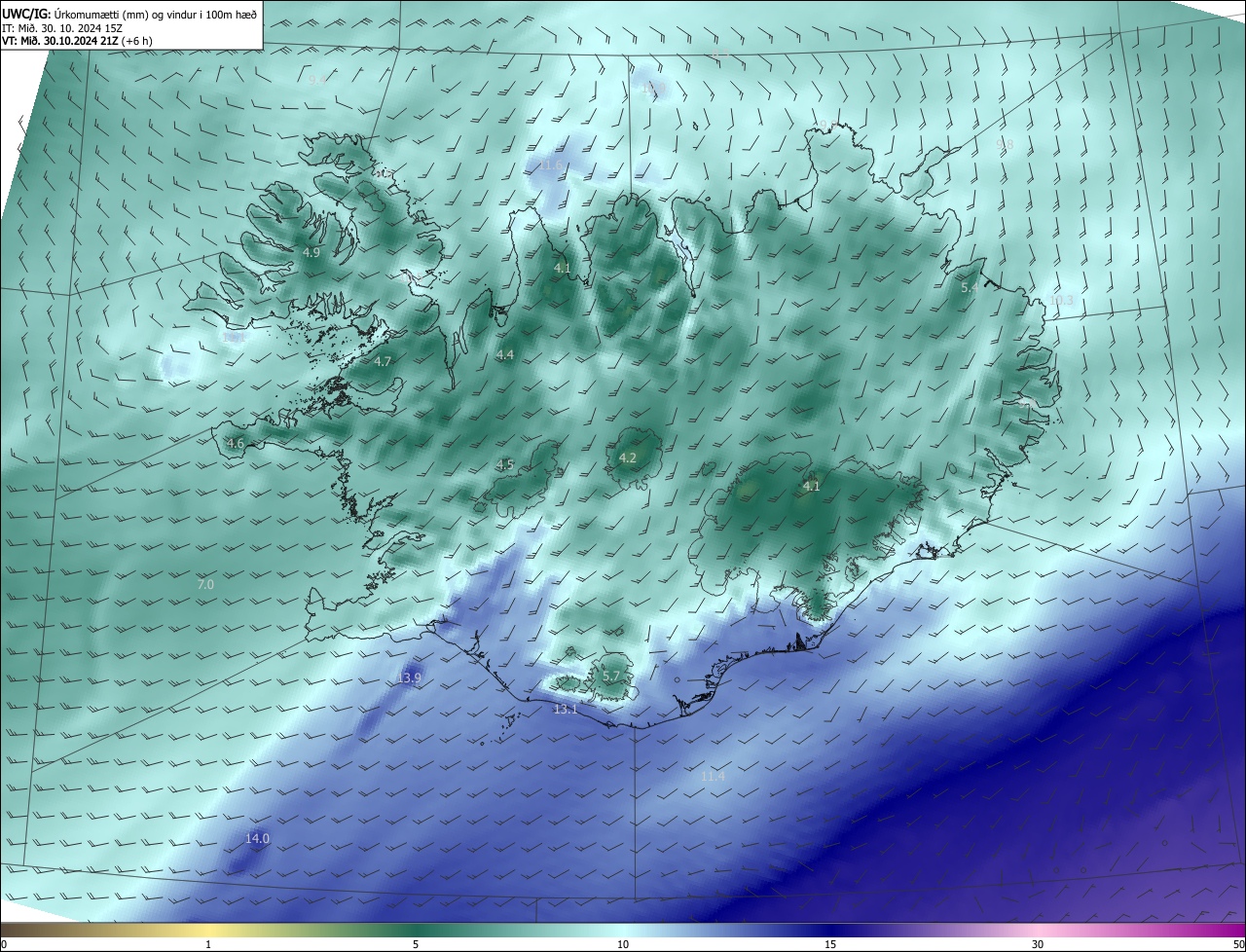Click the 5.4 value in the east

[970, 288]
